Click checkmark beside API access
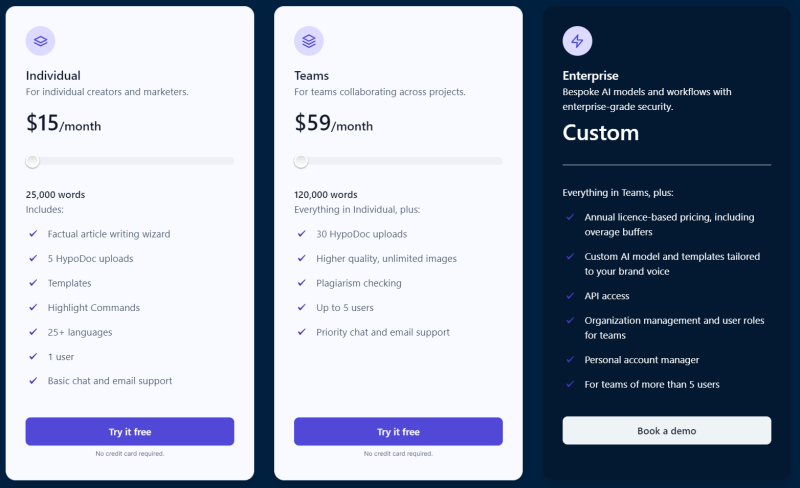The width and height of the screenshot is (800, 488). coord(570,296)
